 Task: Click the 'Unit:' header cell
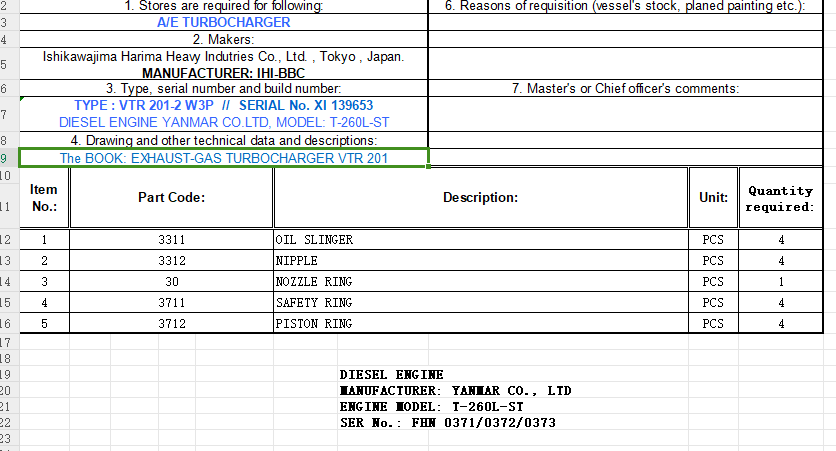712,198
